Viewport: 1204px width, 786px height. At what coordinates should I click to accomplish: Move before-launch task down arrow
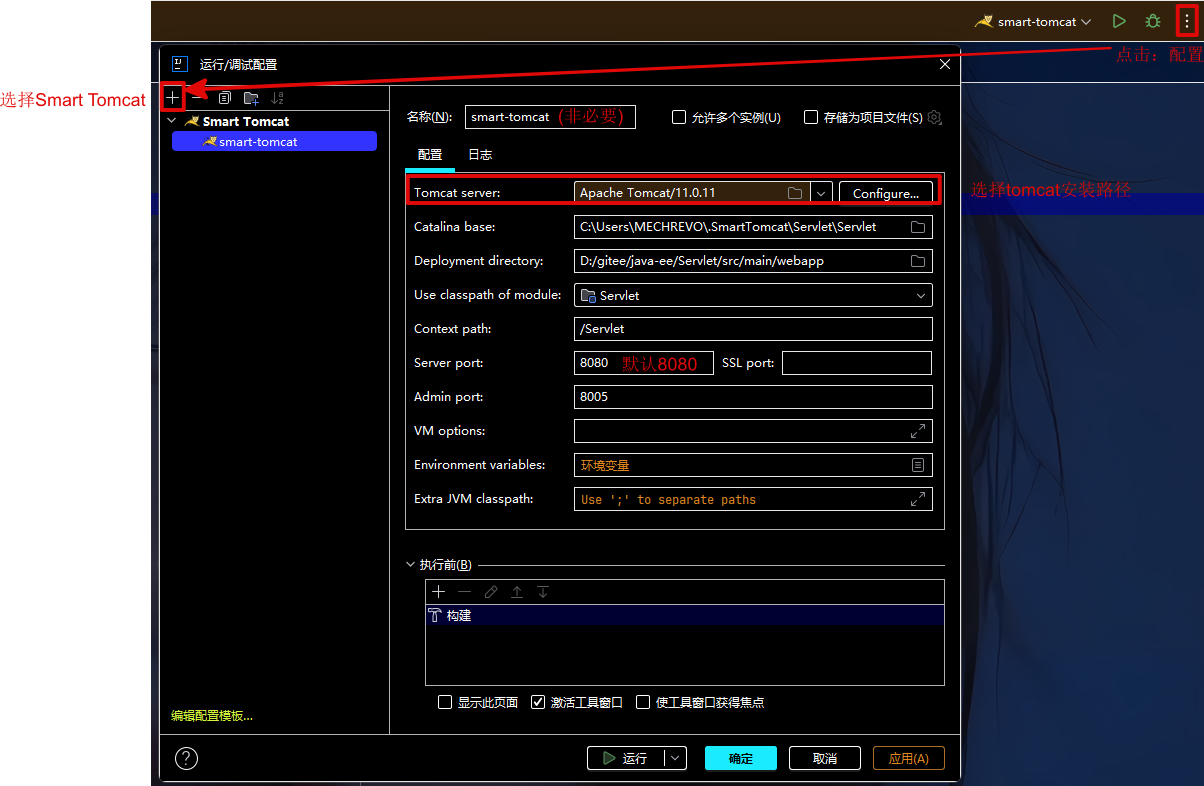pos(543,592)
